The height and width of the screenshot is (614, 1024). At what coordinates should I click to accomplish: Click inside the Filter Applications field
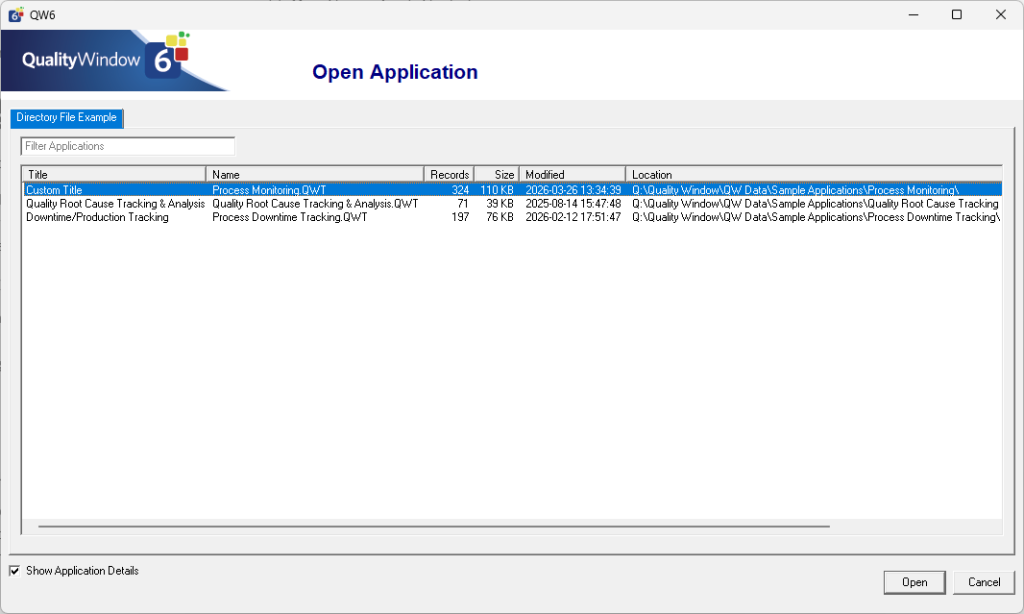click(127, 145)
